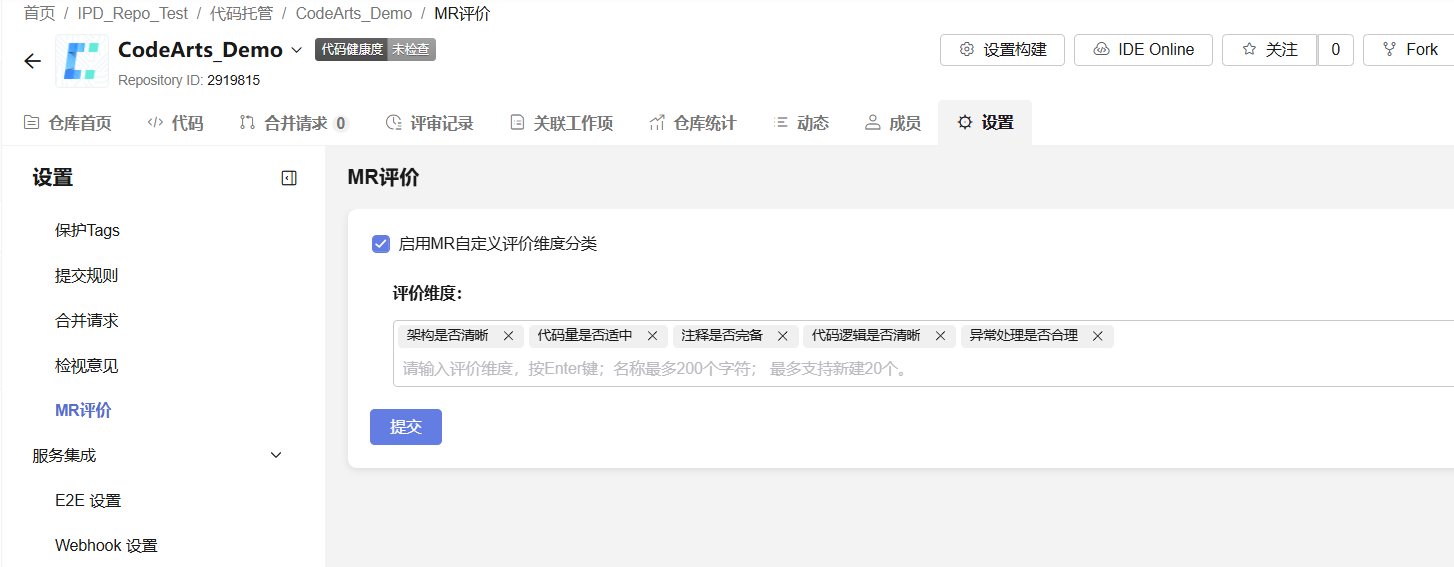
Task: Open CodeArts_Demo breadcrumb link
Action: click(x=354, y=13)
